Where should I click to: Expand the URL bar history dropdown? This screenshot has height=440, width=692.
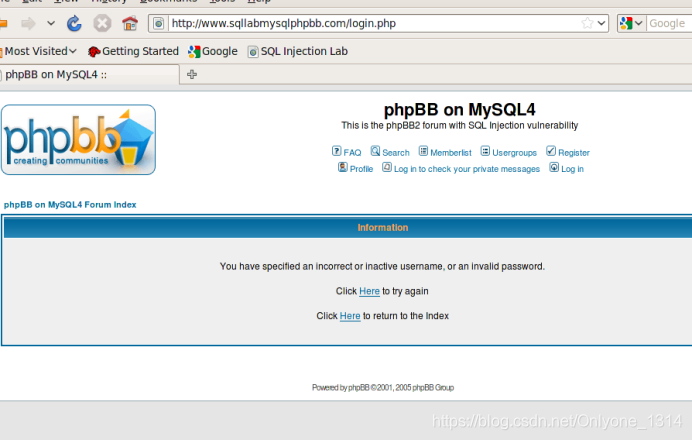(602, 23)
